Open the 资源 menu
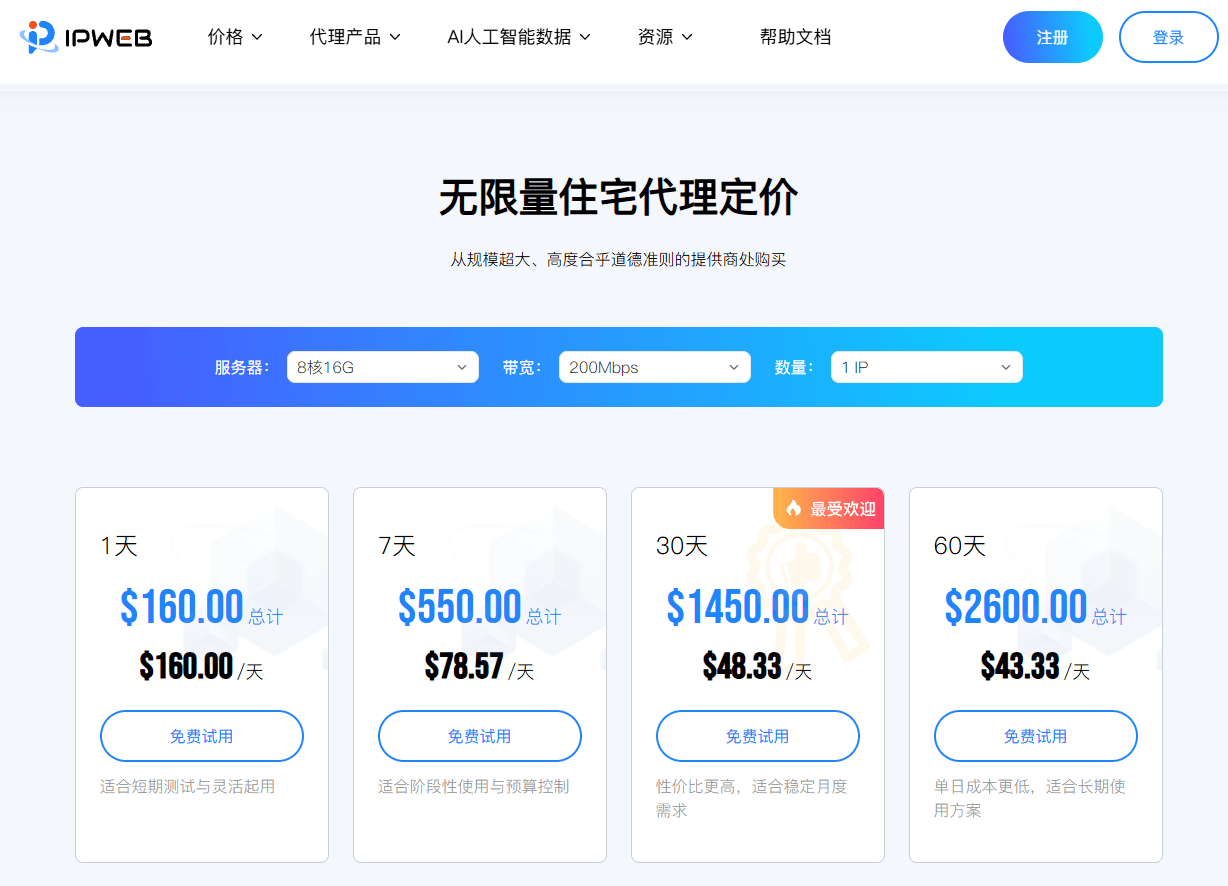 [x=665, y=37]
